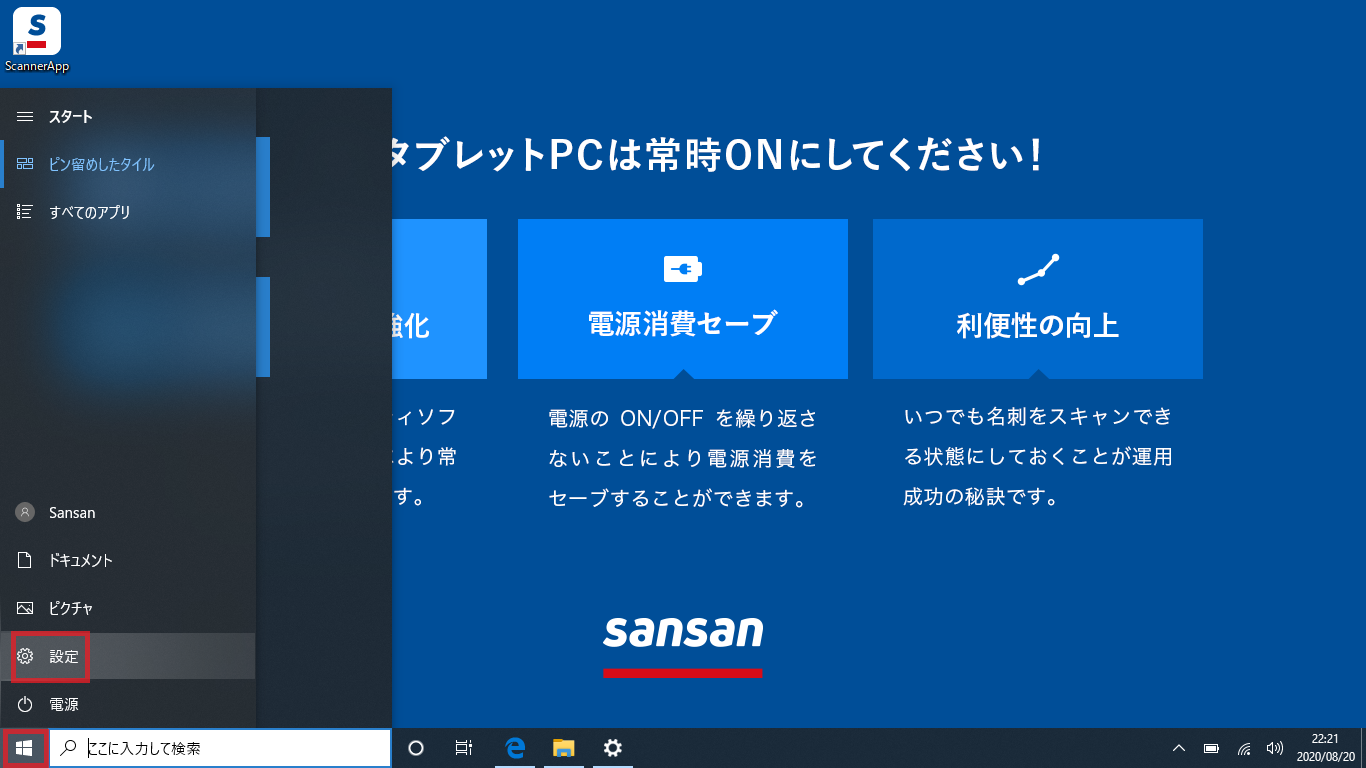Launch Microsoft Edge from the taskbar
The image size is (1366, 768).
[x=515, y=748]
